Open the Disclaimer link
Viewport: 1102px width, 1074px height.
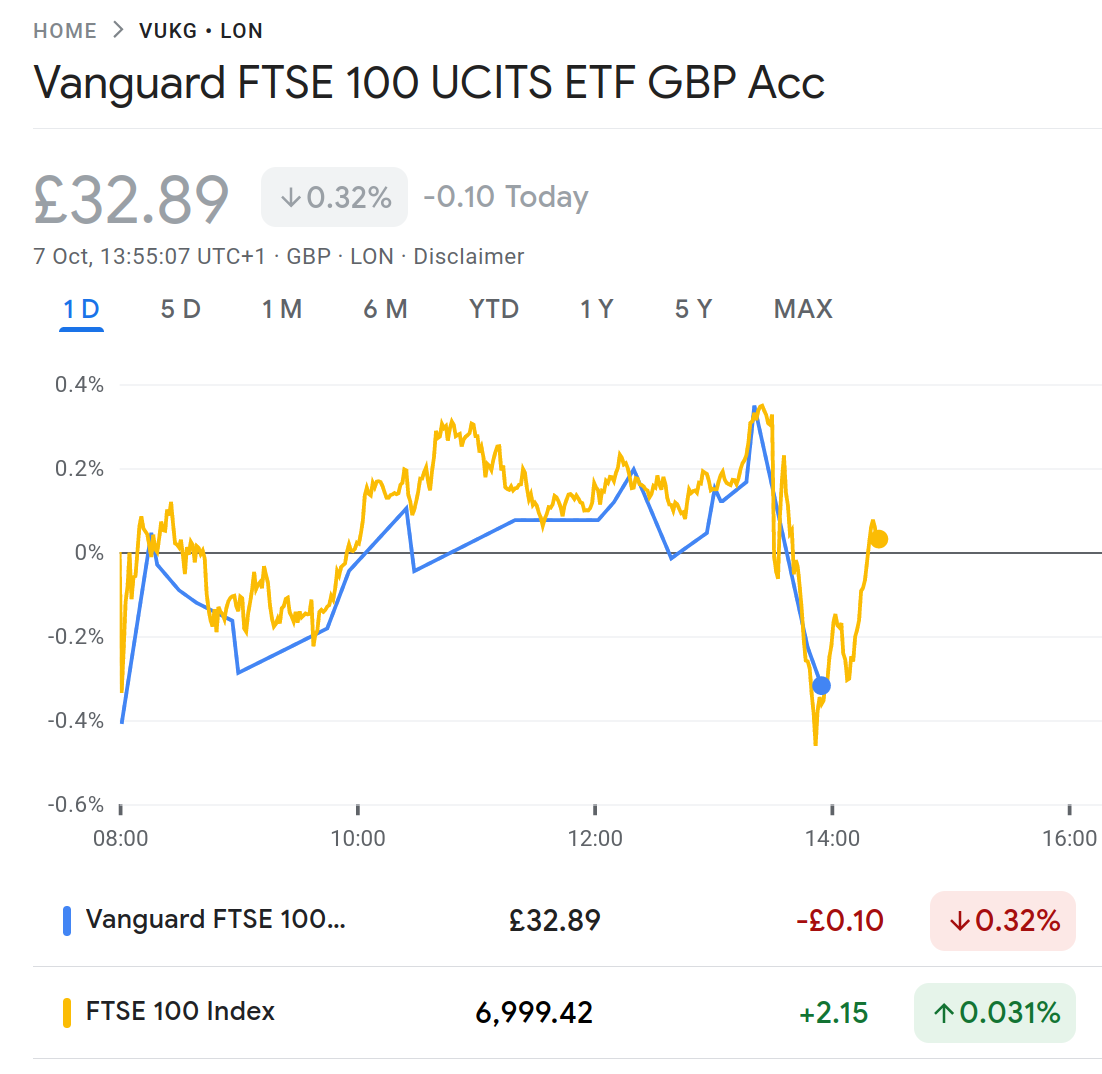[469, 257]
